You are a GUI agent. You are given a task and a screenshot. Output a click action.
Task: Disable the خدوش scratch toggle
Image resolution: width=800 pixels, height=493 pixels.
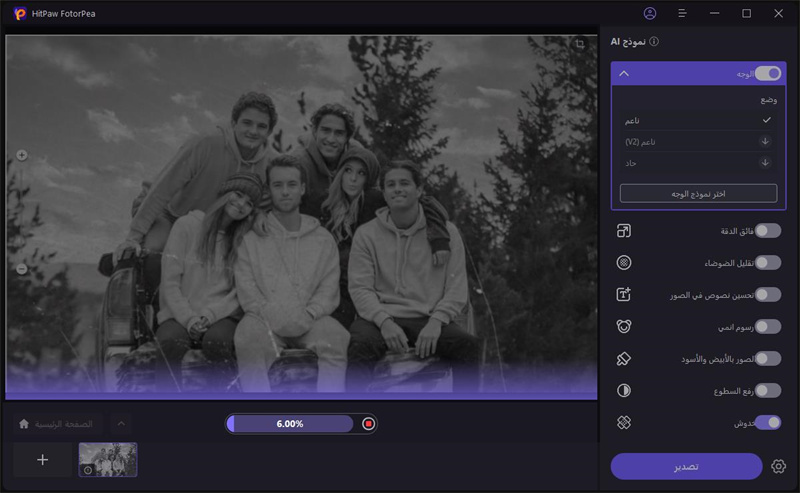coord(768,423)
